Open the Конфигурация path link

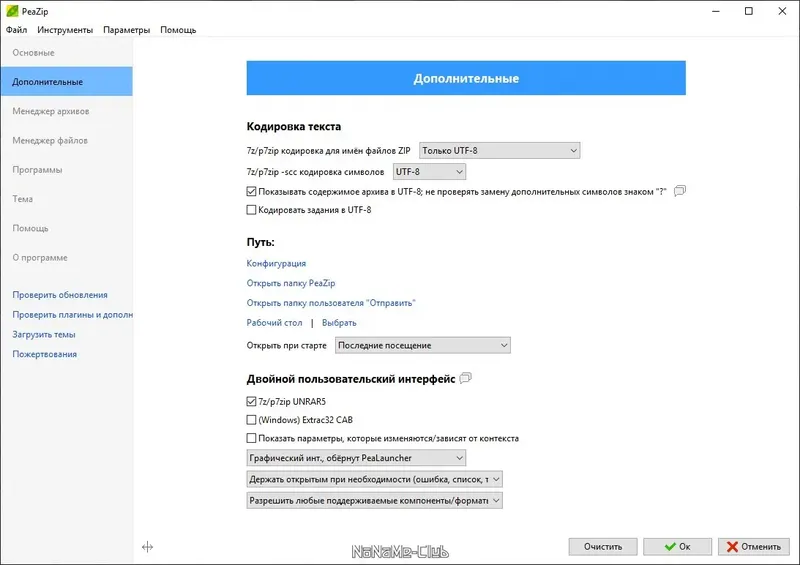(276, 263)
